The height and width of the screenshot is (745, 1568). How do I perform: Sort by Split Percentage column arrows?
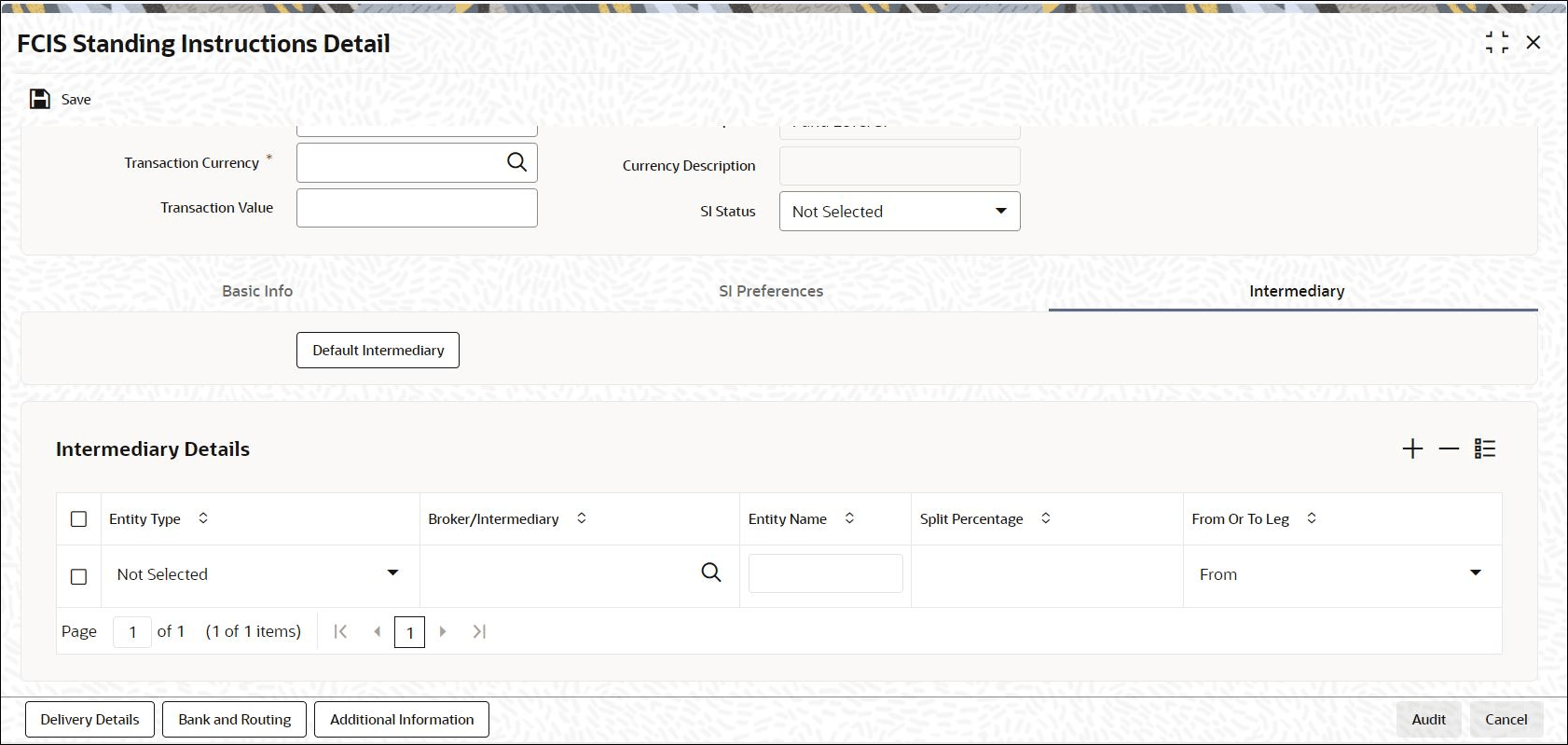[1046, 518]
